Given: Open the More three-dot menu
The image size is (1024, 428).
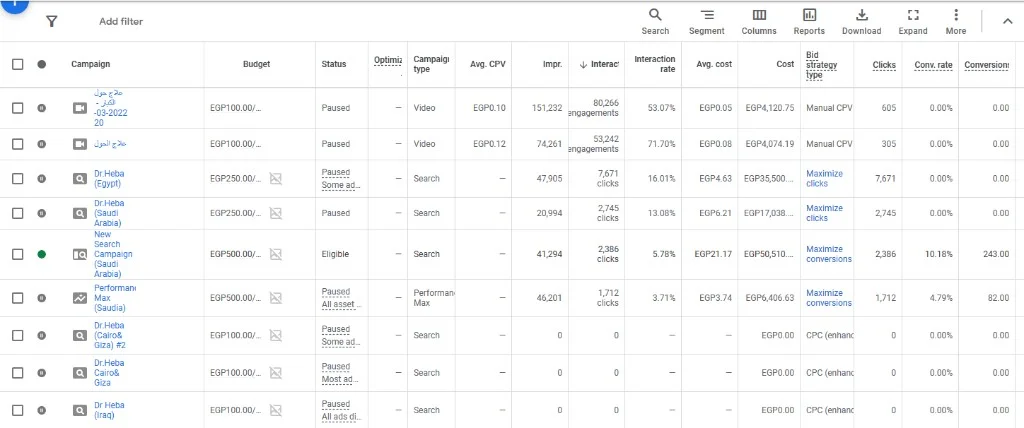Looking at the screenshot, I should pyautogui.click(x=955, y=22).
